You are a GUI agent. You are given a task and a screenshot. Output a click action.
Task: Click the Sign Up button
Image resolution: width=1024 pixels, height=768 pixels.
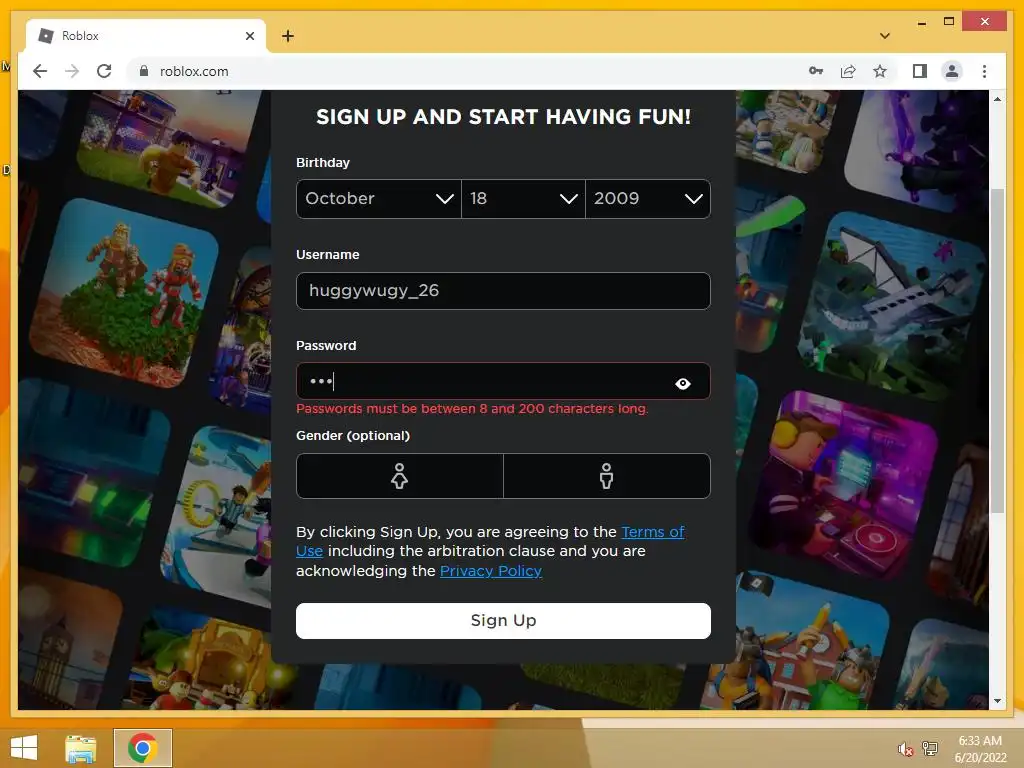tap(503, 620)
